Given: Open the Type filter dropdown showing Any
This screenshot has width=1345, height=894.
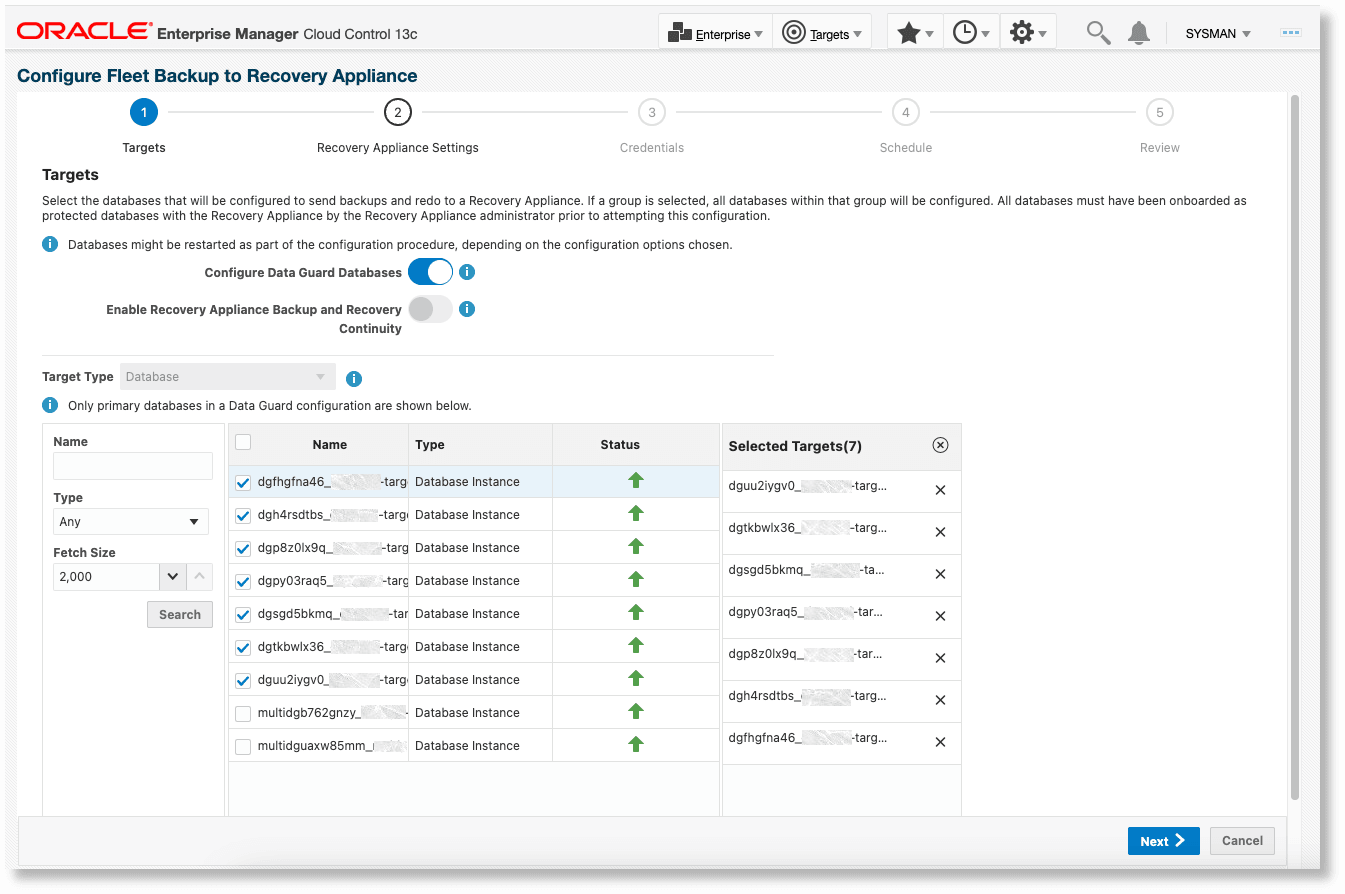Looking at the screenshot, I should tap(130, 521).
